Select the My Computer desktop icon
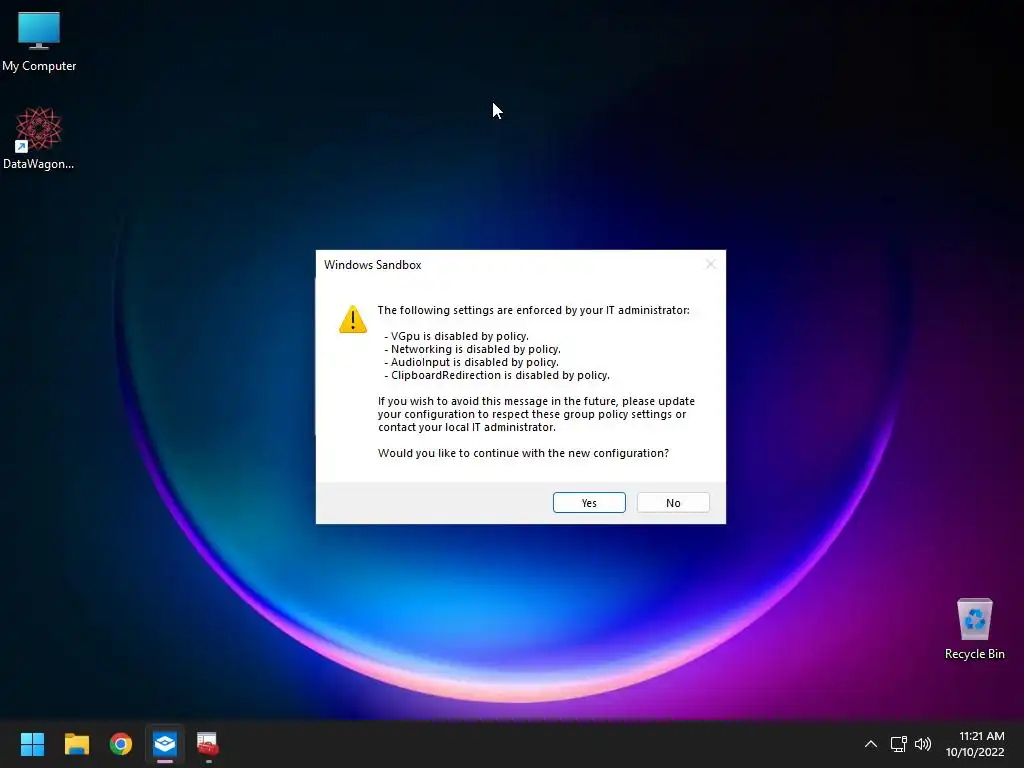Screen dimensions: 1024x768 39,41
